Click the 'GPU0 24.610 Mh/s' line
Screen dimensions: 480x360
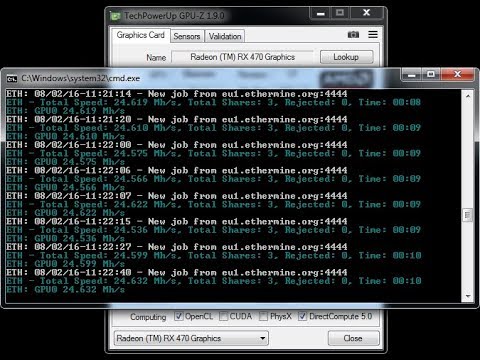66,136
